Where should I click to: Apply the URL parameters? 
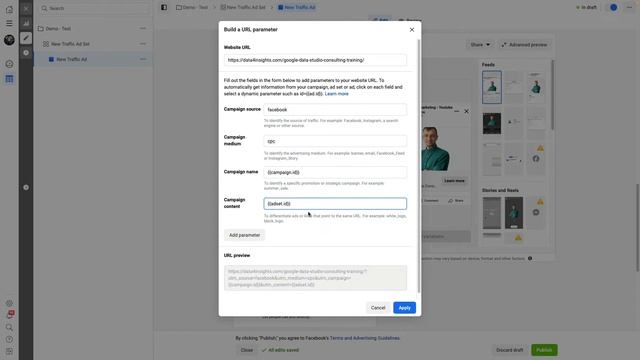point(404,308)
